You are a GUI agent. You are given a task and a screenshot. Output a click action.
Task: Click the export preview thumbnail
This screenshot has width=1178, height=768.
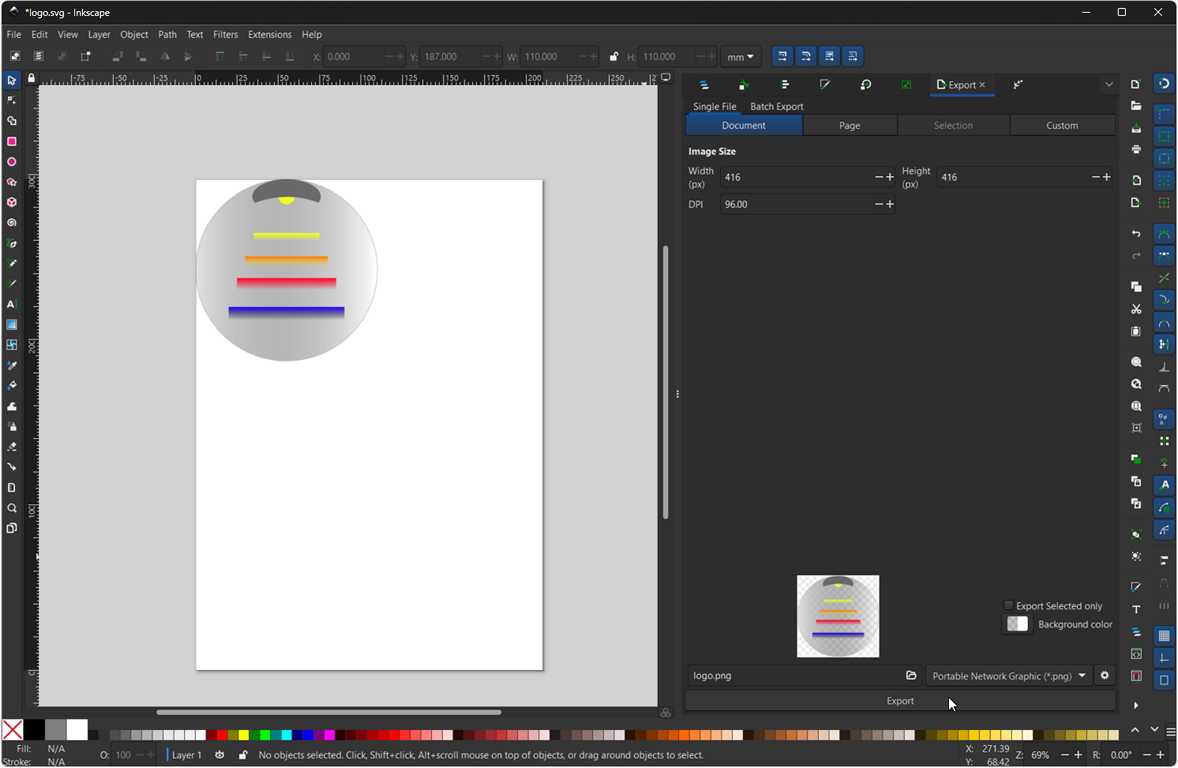tap(838, 616)
